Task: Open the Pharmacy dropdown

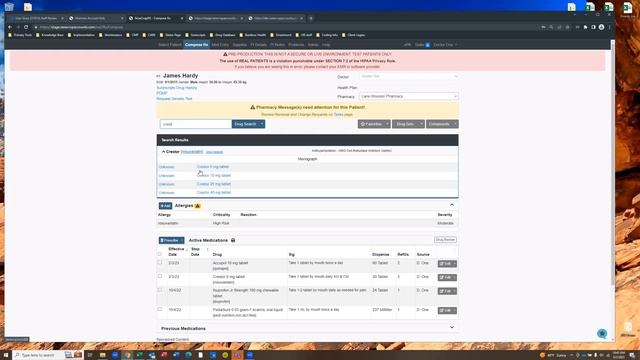Action: click(409, 96)
